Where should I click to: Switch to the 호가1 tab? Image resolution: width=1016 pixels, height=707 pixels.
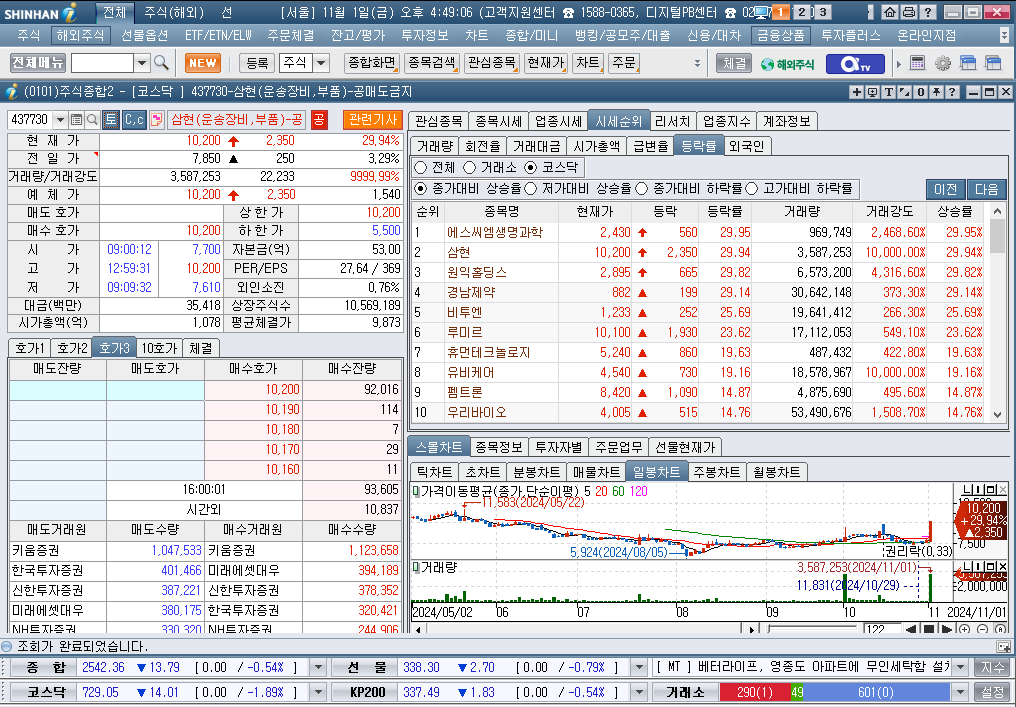point(30,349)
